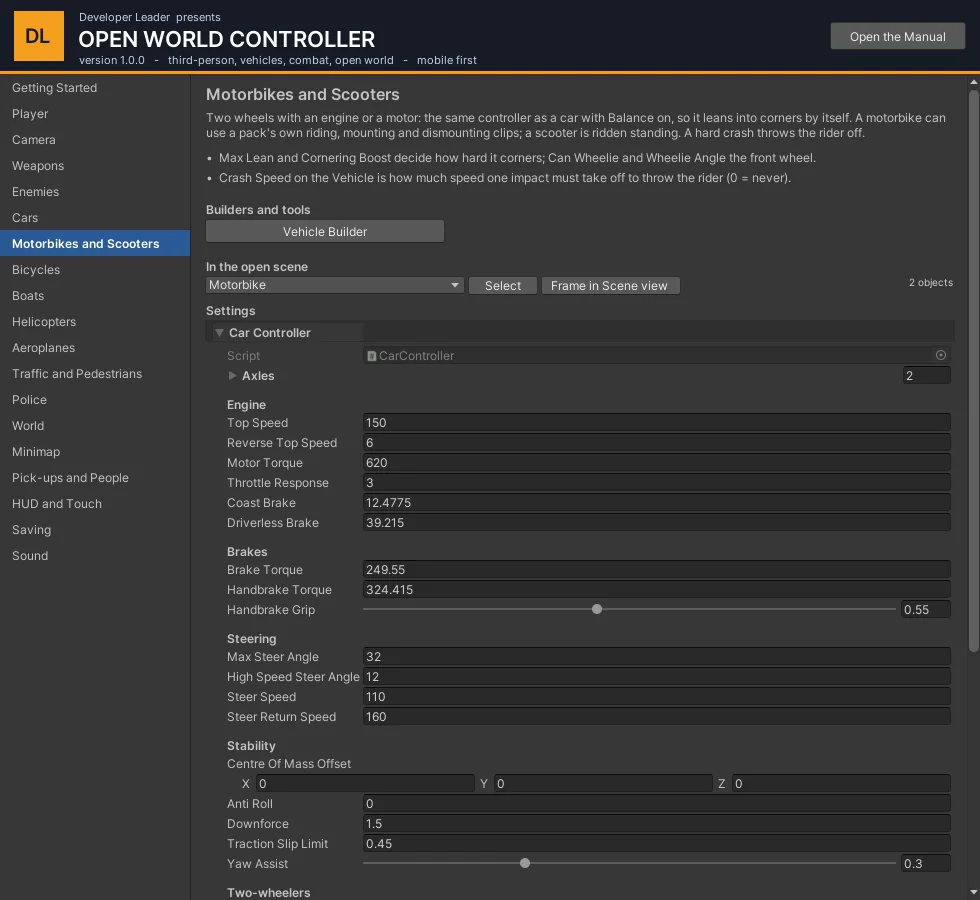Click the Brake Torque field
This screenshot has height=900, width=980.
tap(656, 569)
